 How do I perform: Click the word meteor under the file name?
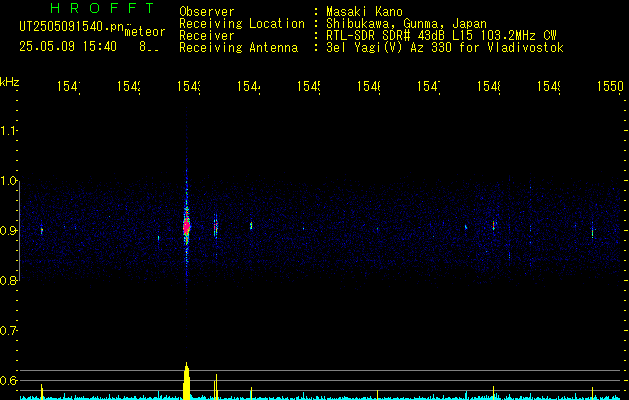[145, 32]
